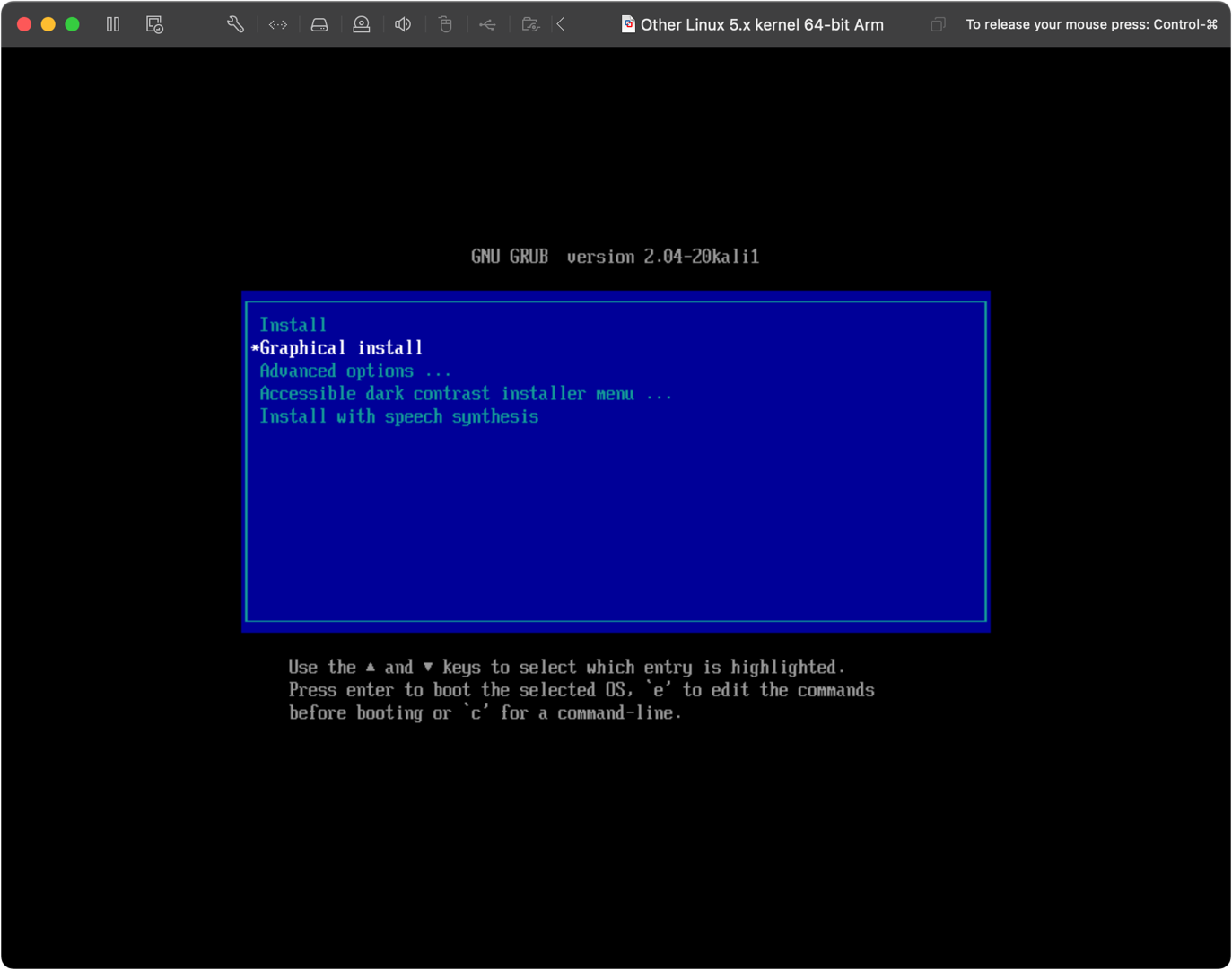Click the network adapter arrows icon

click(278, 24)
